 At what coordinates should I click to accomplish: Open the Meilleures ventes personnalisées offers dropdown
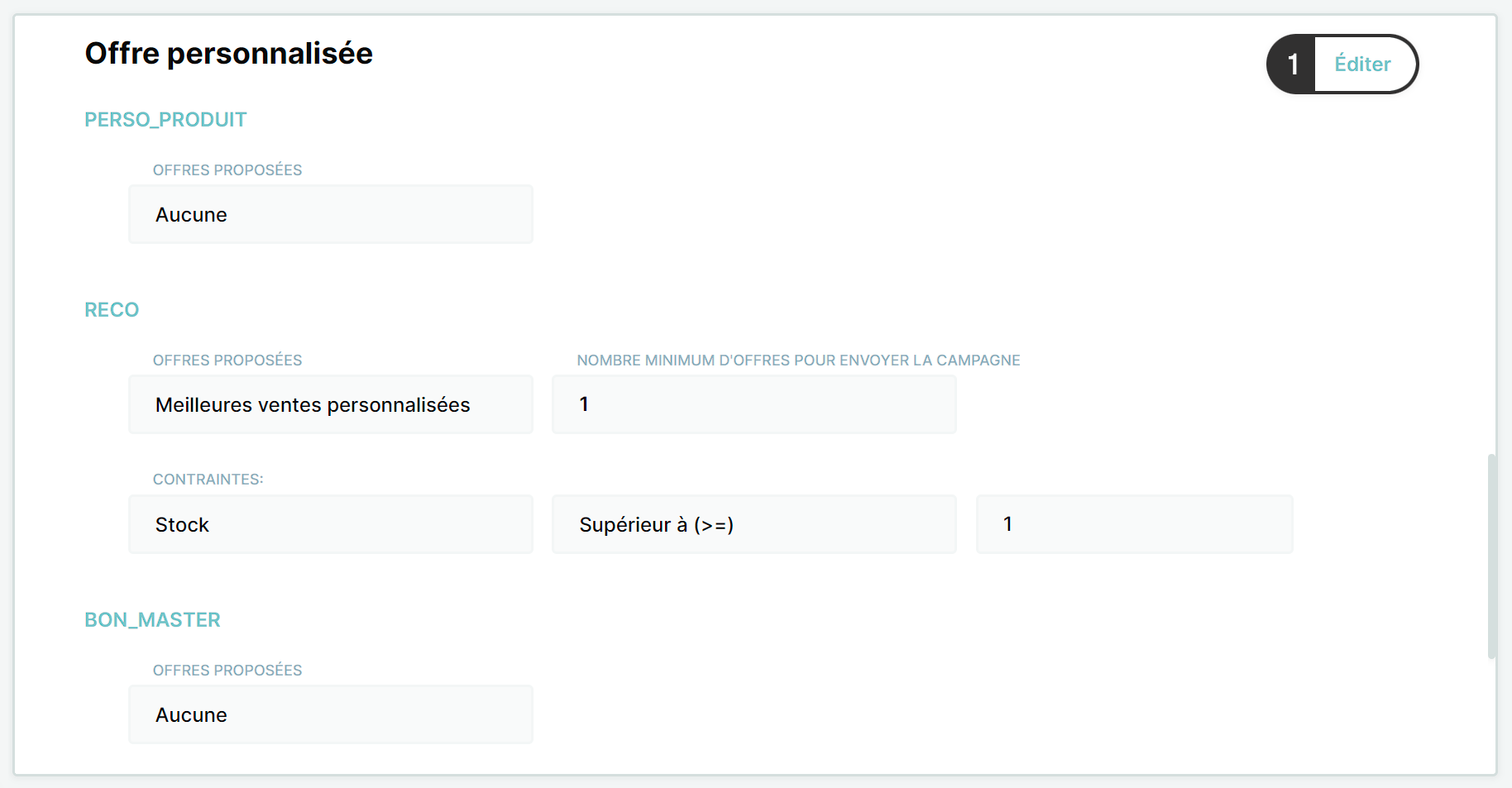[x=331, y=404]
